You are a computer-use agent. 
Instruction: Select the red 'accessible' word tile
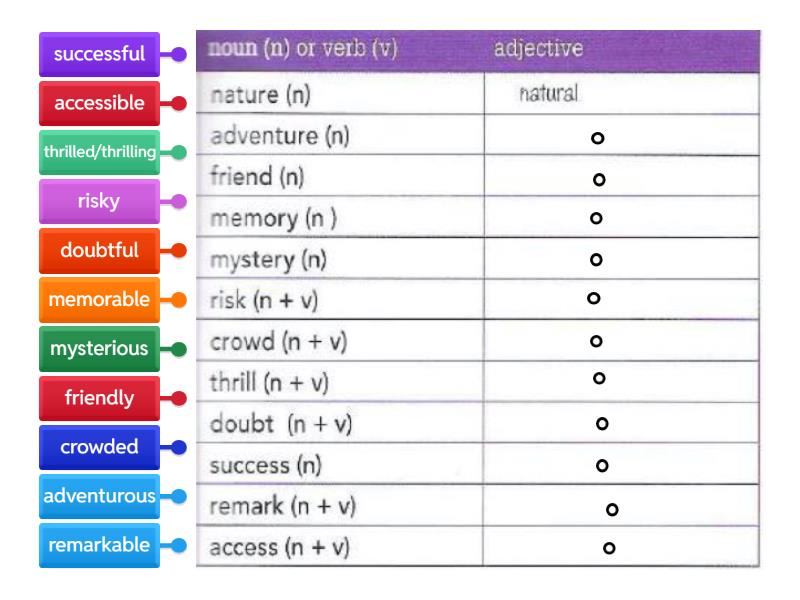click(99, 103)
